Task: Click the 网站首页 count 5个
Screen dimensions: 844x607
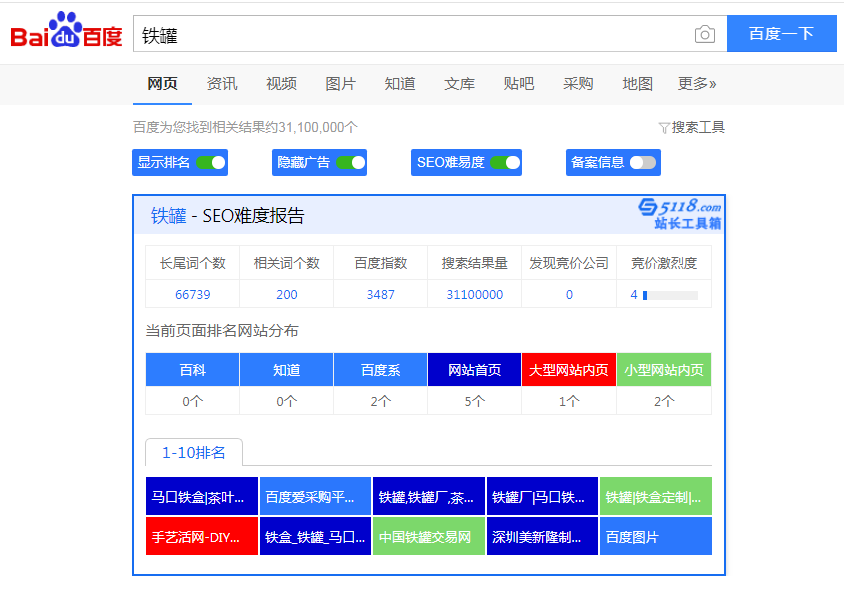Action: (475, 401)
